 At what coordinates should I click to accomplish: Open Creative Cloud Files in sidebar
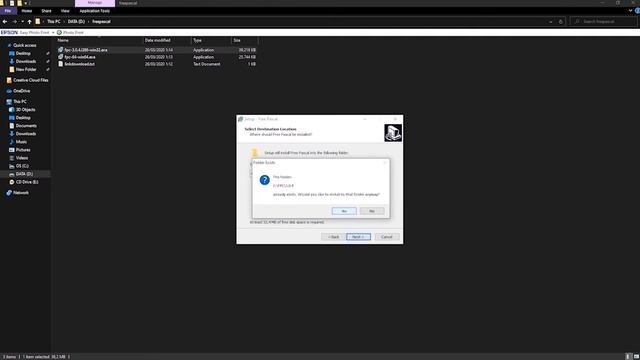(31, 80)
